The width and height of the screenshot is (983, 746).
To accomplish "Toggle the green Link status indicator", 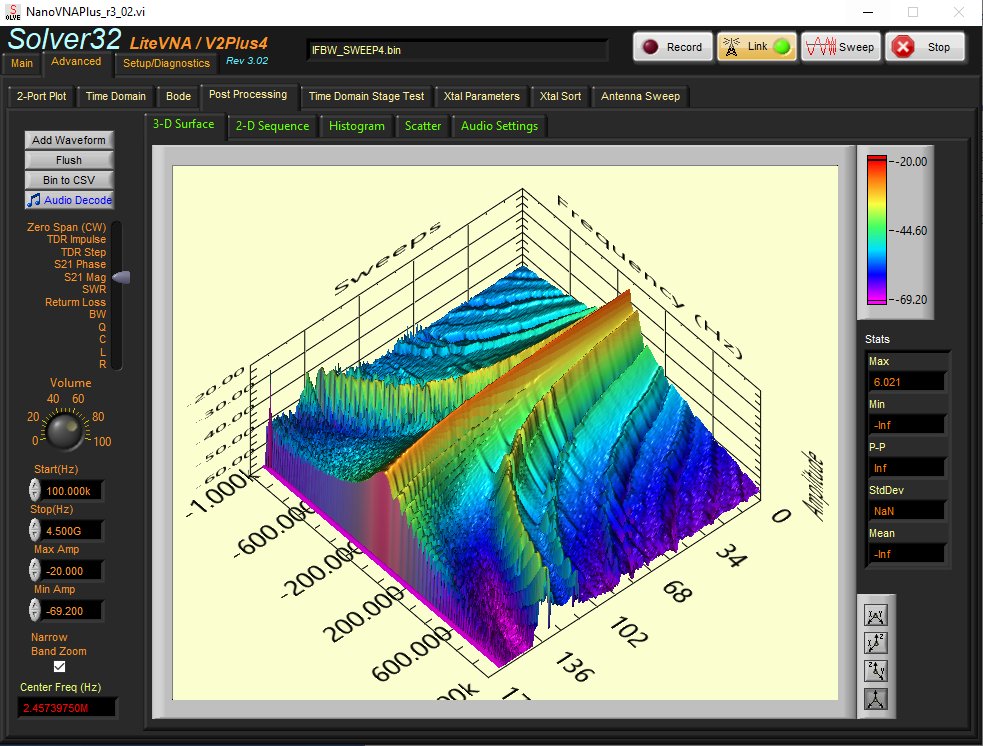I will (x=782, y=47).
